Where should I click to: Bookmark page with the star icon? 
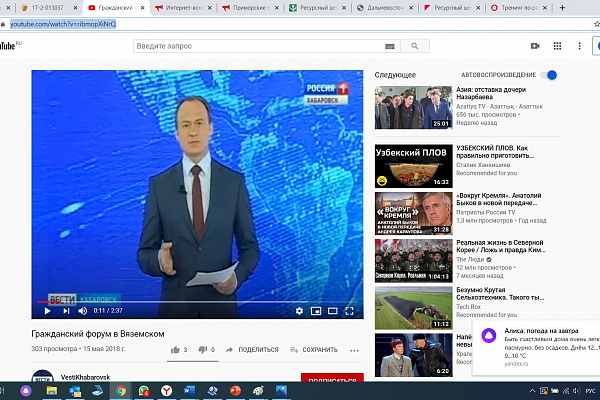[x=597, y=24]
